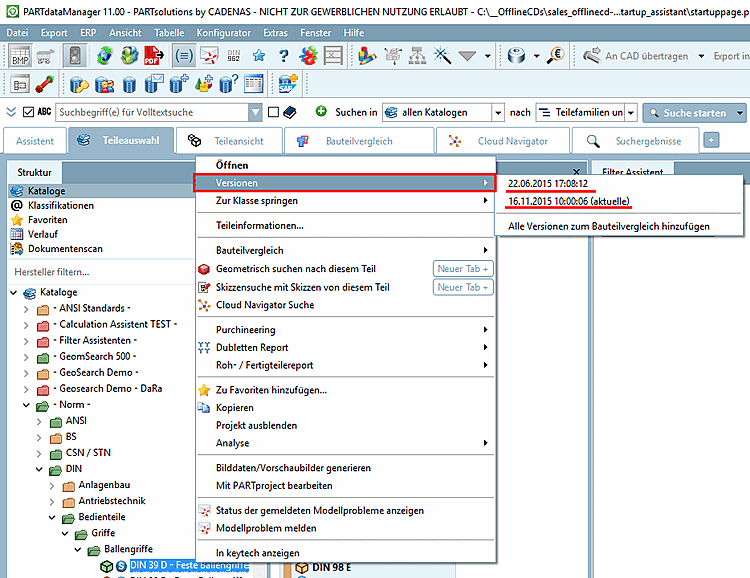Click the green refresh arrows globe icon
This screenshot has height=578, width=750.
[x=104, y=56]
